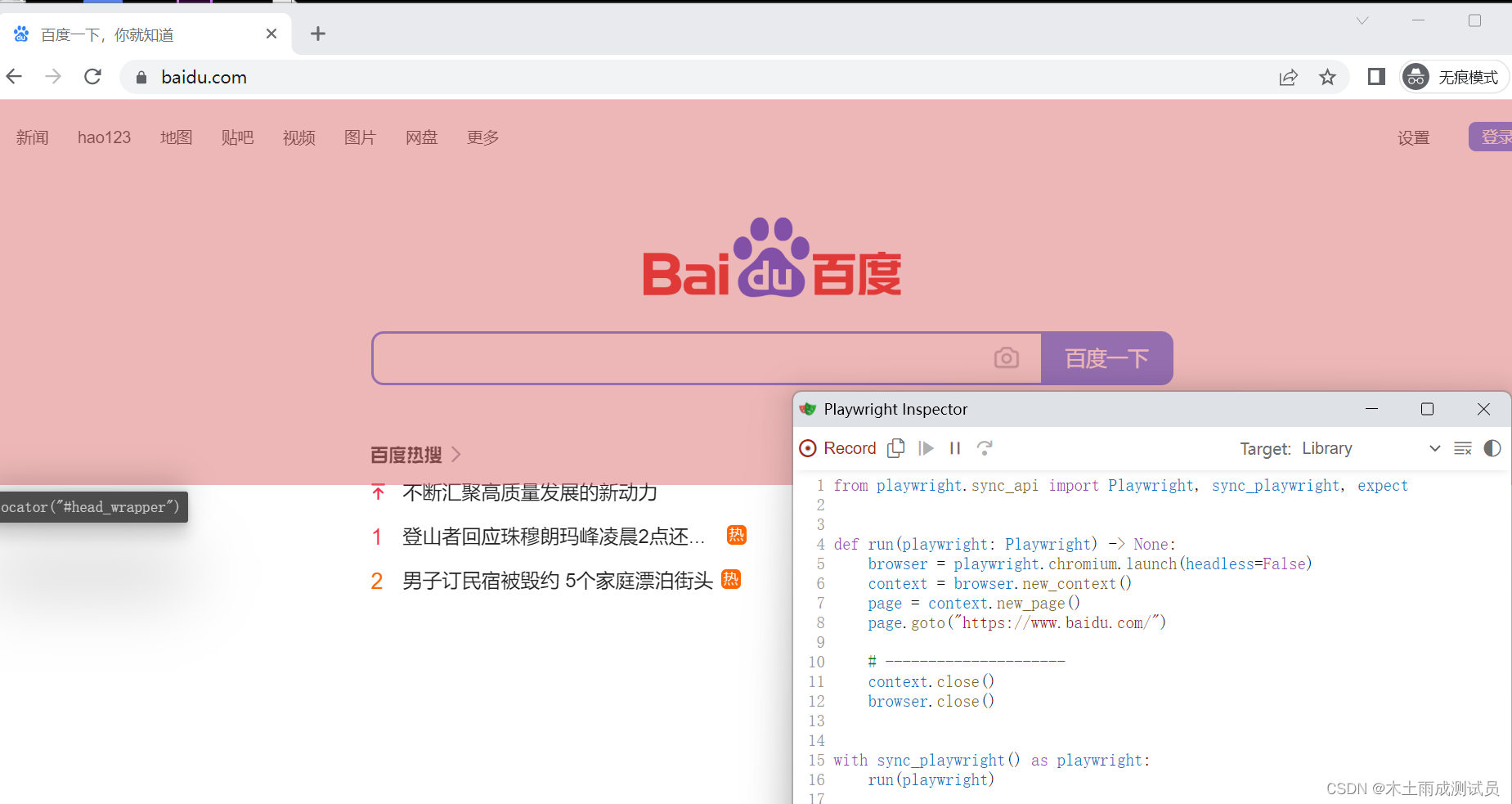This screenshot has width=1512, height=804.
Task: Maximize the Playwright Inspector window
Action: coord(1428,409)
